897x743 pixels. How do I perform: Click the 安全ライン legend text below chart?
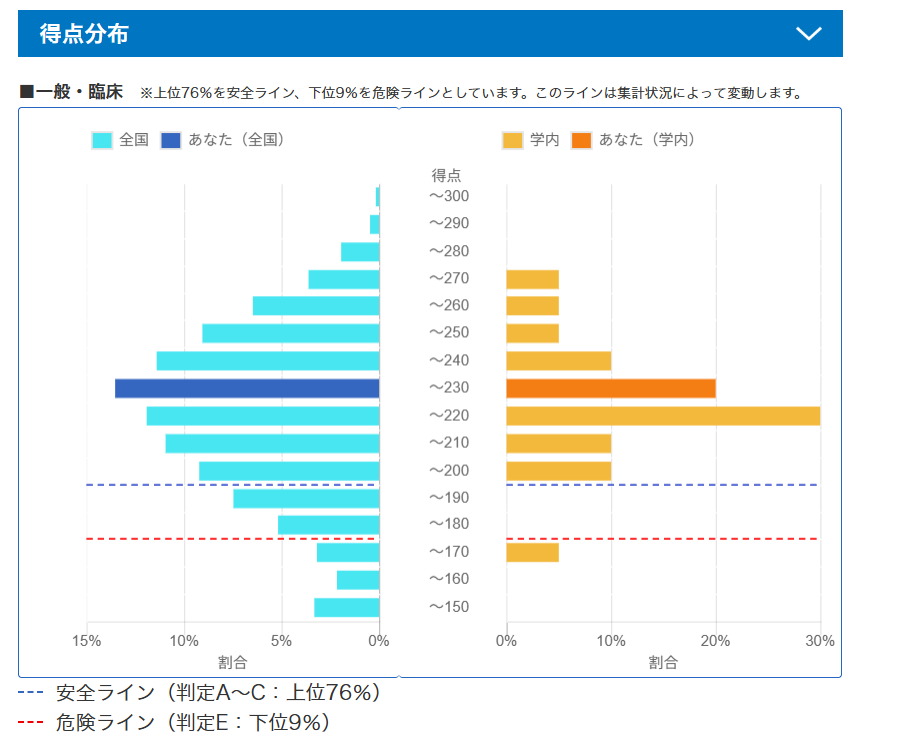tap(218, 692)
